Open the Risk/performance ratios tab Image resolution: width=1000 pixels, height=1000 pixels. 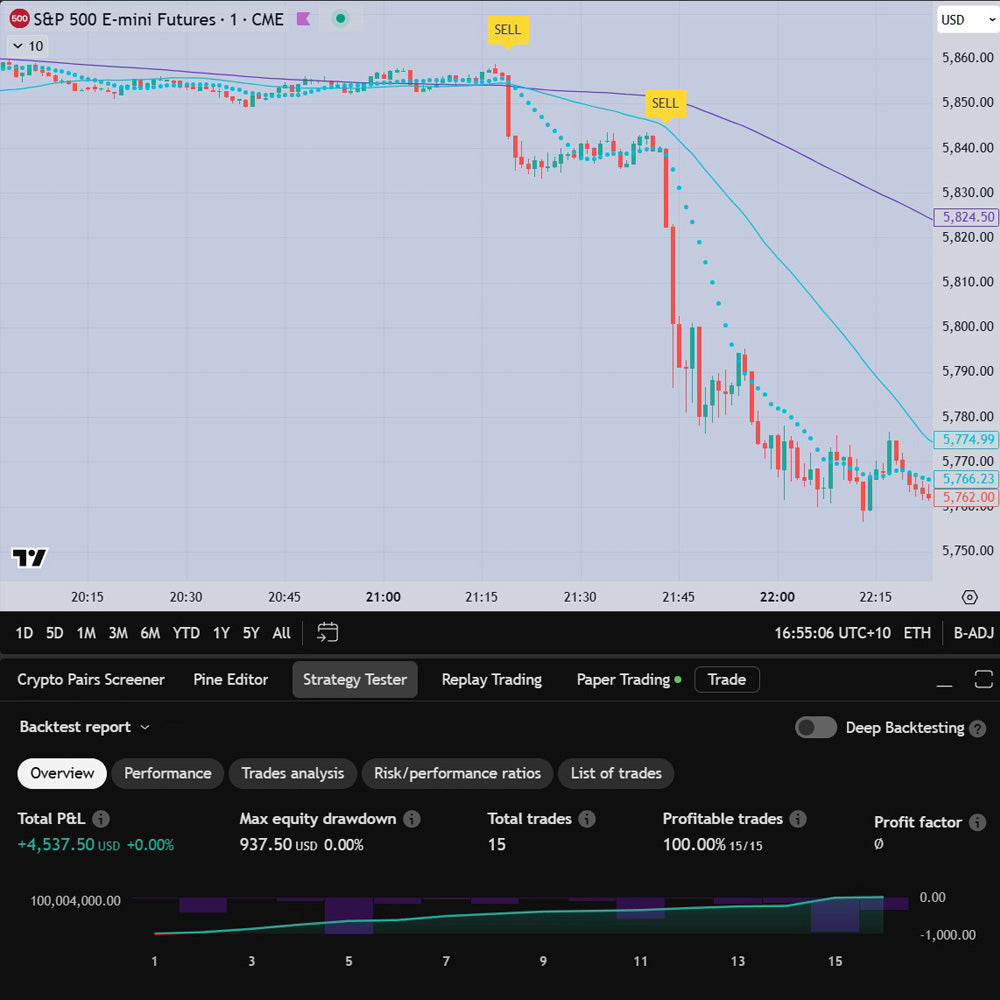(x=457, y=774)
